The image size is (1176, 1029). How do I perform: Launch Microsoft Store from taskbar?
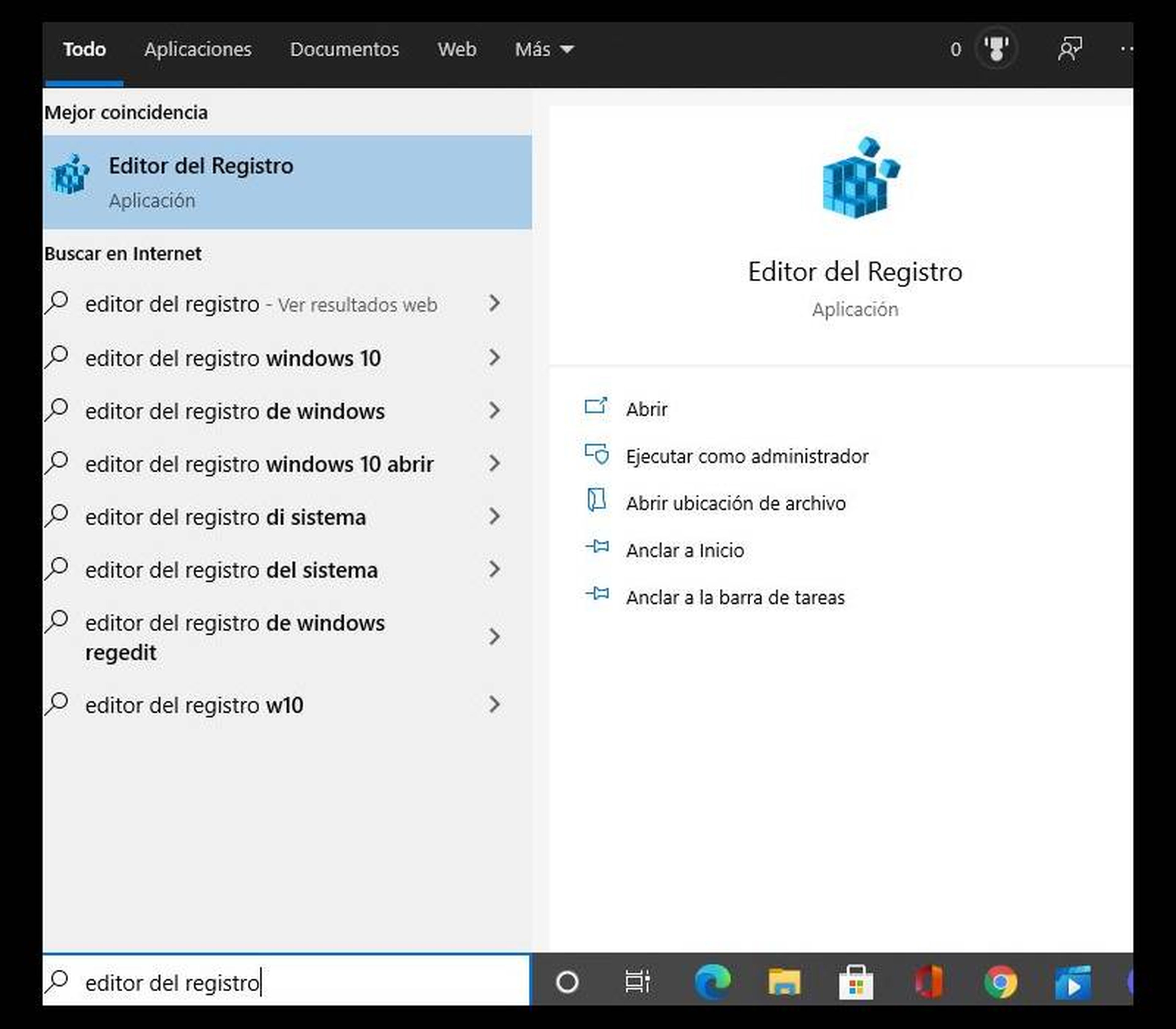tap(856, 982)
